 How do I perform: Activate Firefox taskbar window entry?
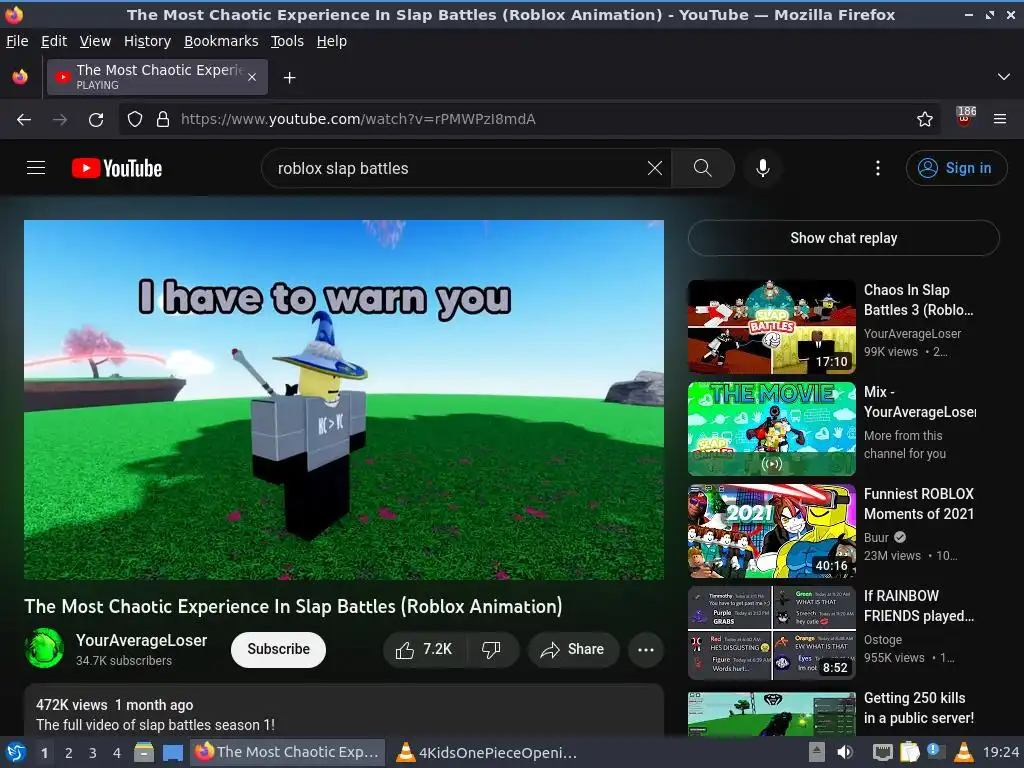tap(287, 752)
